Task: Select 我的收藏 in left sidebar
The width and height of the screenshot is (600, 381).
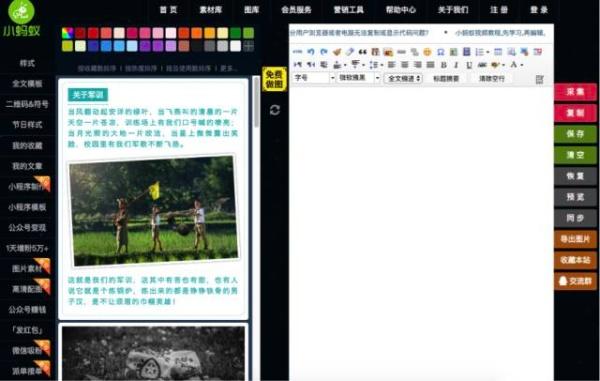Action: 27,146
